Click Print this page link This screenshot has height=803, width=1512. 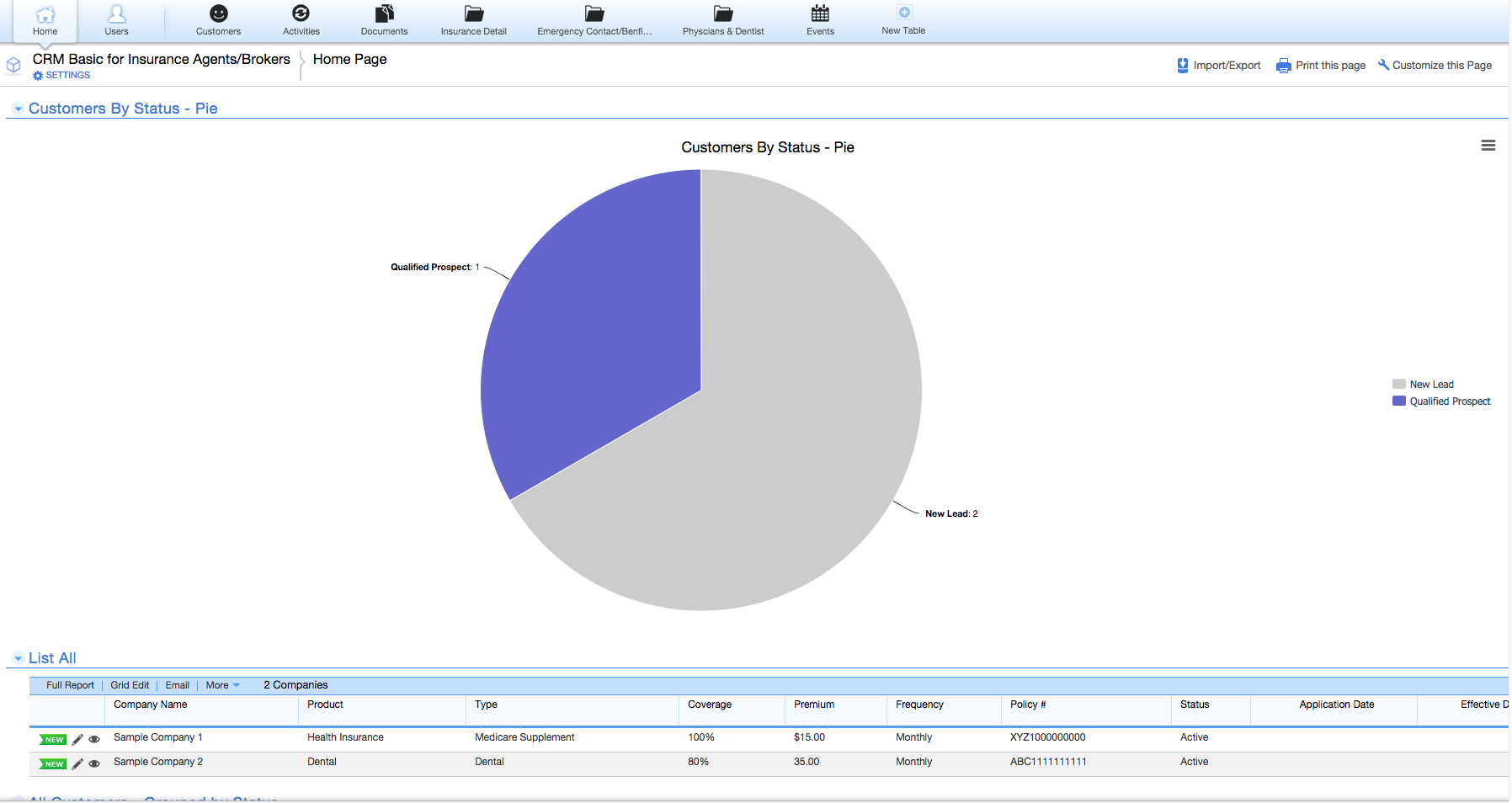1330,66
